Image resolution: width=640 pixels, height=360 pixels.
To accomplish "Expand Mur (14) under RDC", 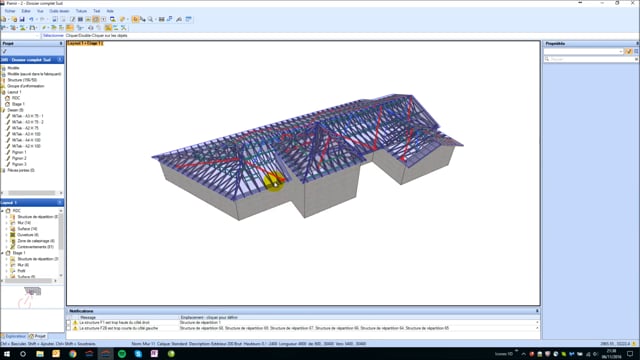I will (7, 223).
